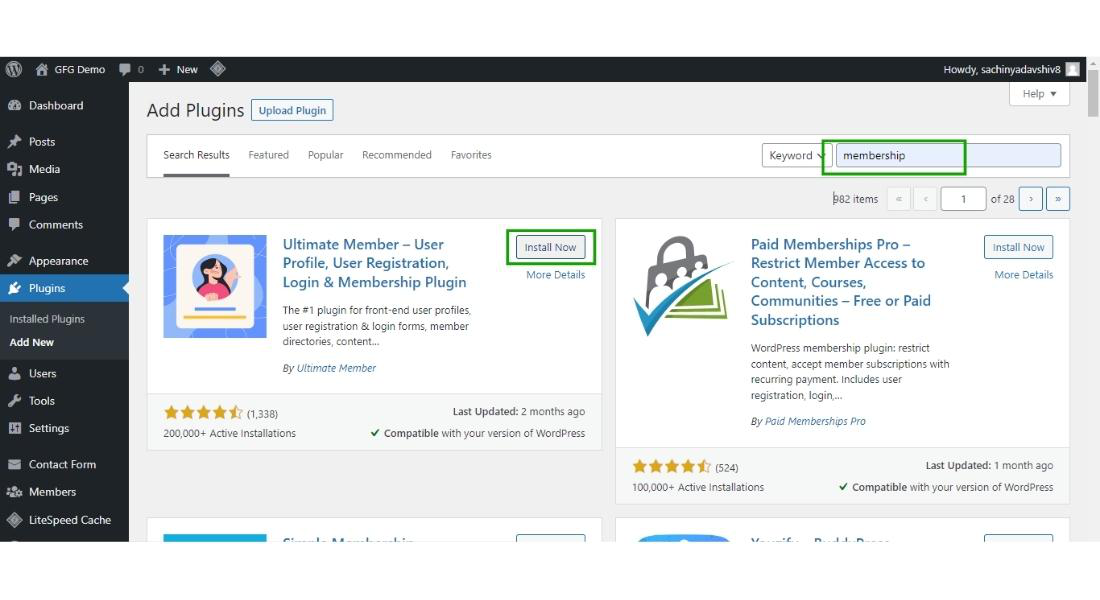This screenshot has width=1100, height=600.
Task: Click the Members group icon
Action: click(15, 492)
